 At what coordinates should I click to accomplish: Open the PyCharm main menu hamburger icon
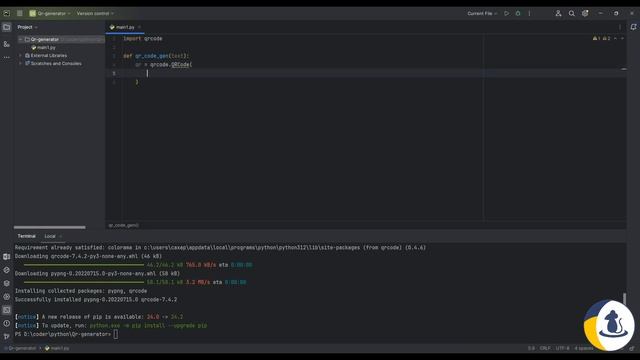[x=19, y=13]
